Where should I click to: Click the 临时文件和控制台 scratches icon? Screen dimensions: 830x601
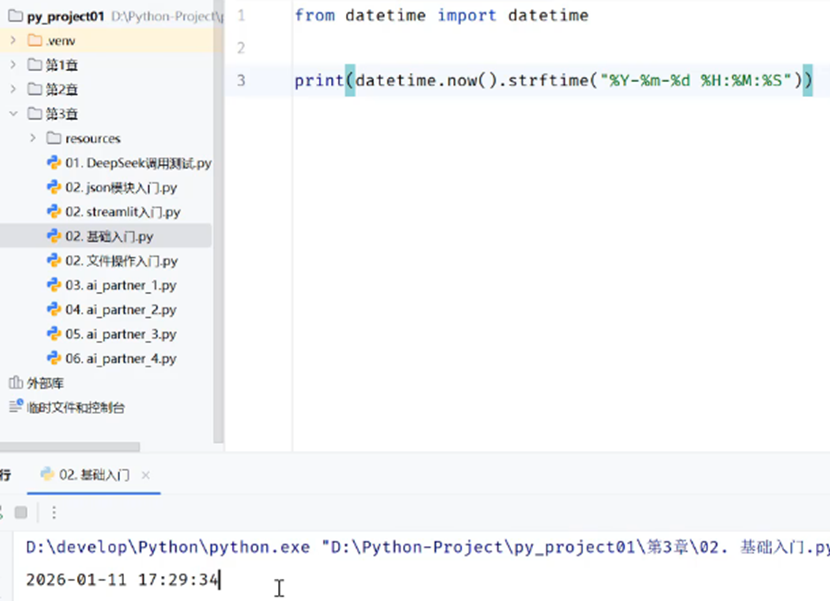[x=16, y=406]
